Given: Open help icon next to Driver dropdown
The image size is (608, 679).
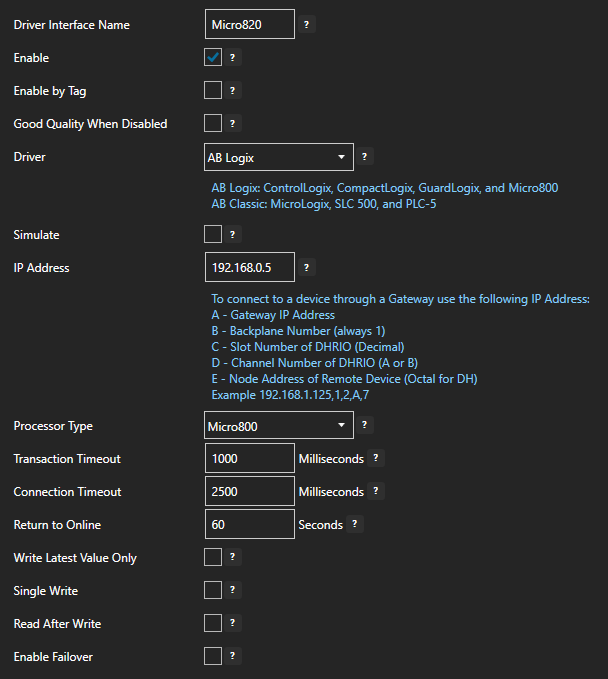Looking at the screenshot, I should [x=365, y=156].
